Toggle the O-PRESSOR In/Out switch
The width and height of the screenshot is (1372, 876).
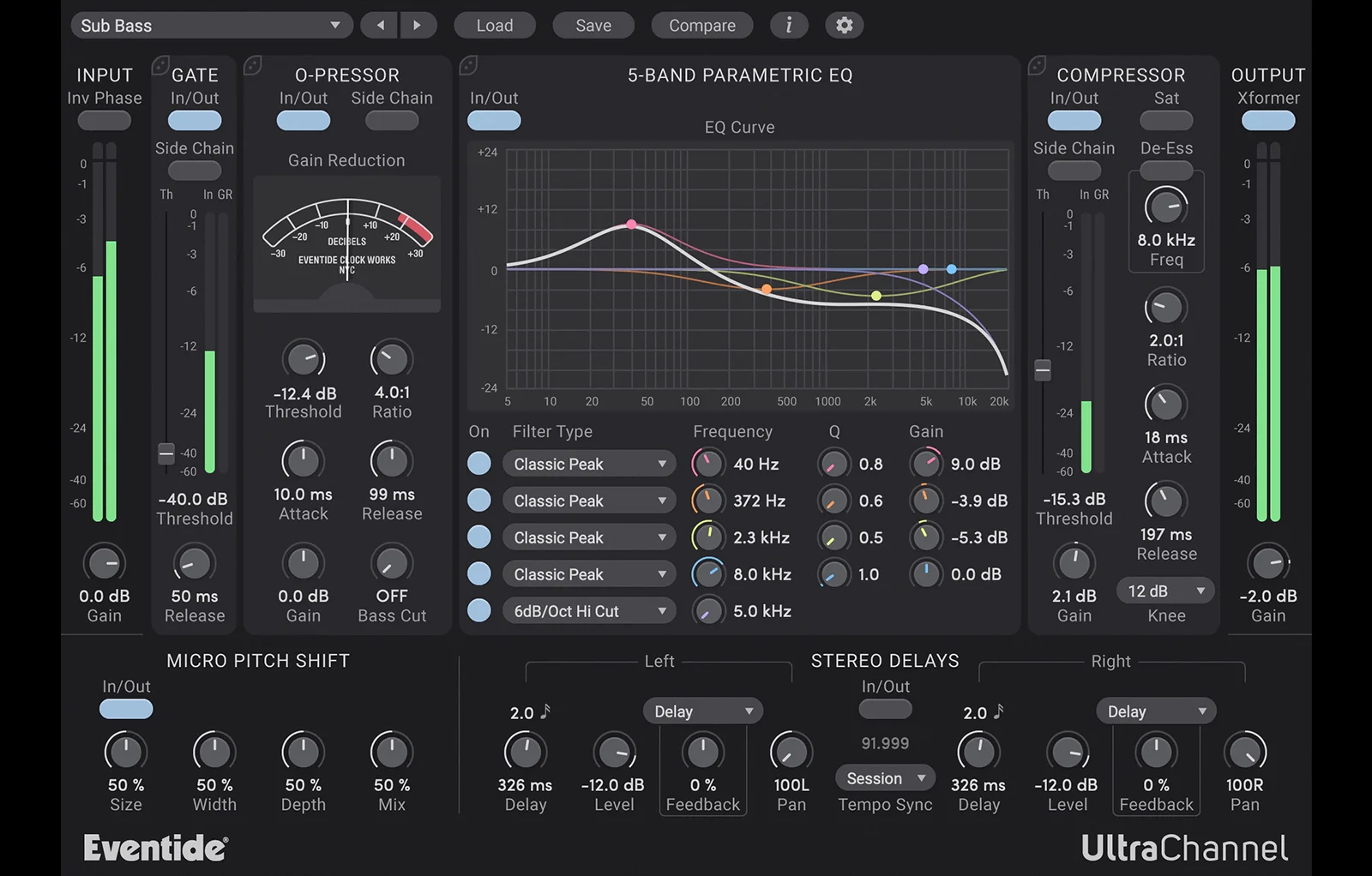[x=303, y=120]
